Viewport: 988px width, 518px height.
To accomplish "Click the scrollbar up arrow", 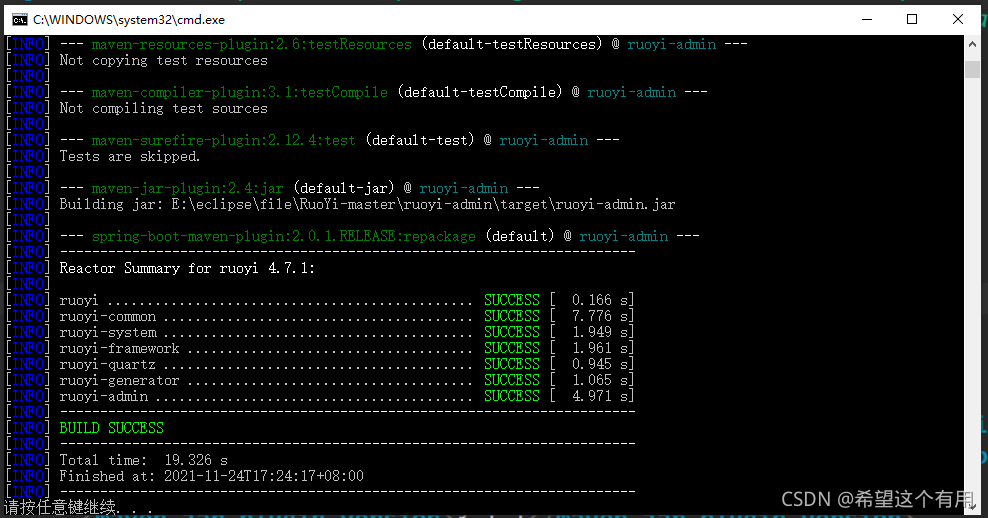I will (x=972, y=44).
